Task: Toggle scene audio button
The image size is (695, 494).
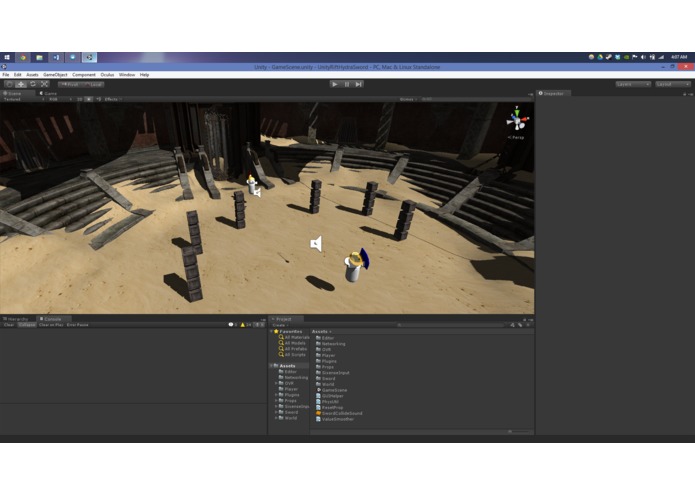Action: tap(98, 99)
